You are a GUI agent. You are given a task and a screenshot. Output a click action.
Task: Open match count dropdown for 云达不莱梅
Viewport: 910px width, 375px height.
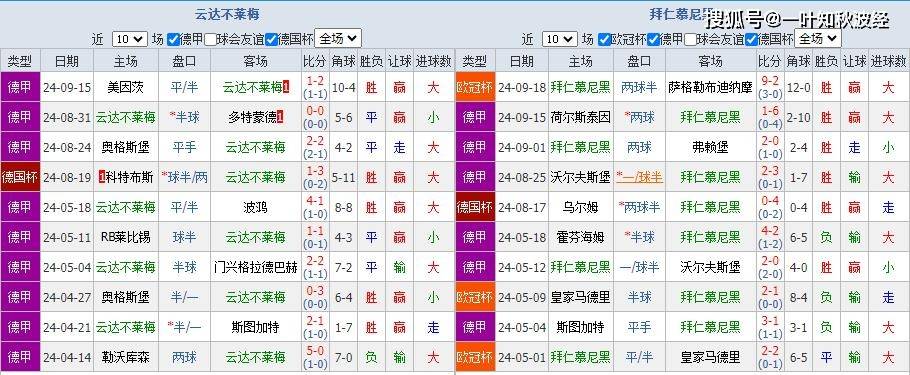coord(129,39)
